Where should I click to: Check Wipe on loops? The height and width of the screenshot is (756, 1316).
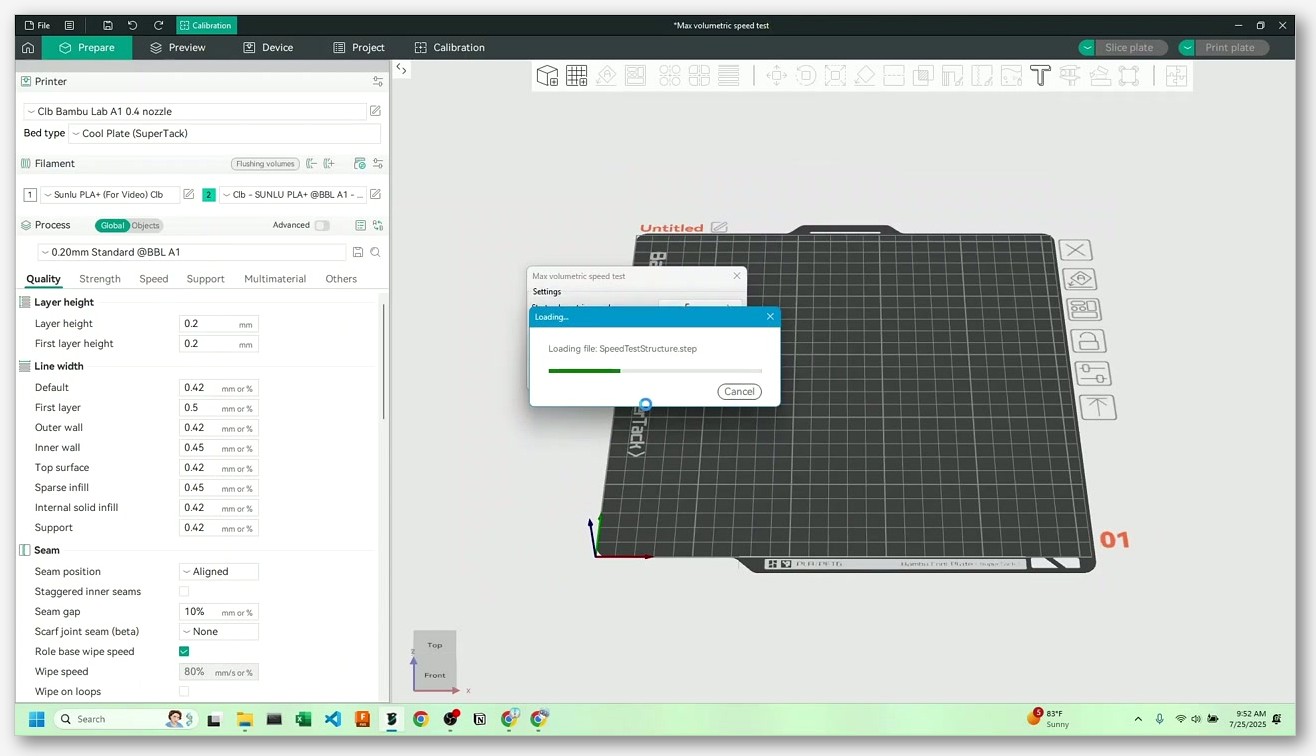(184, 691)
